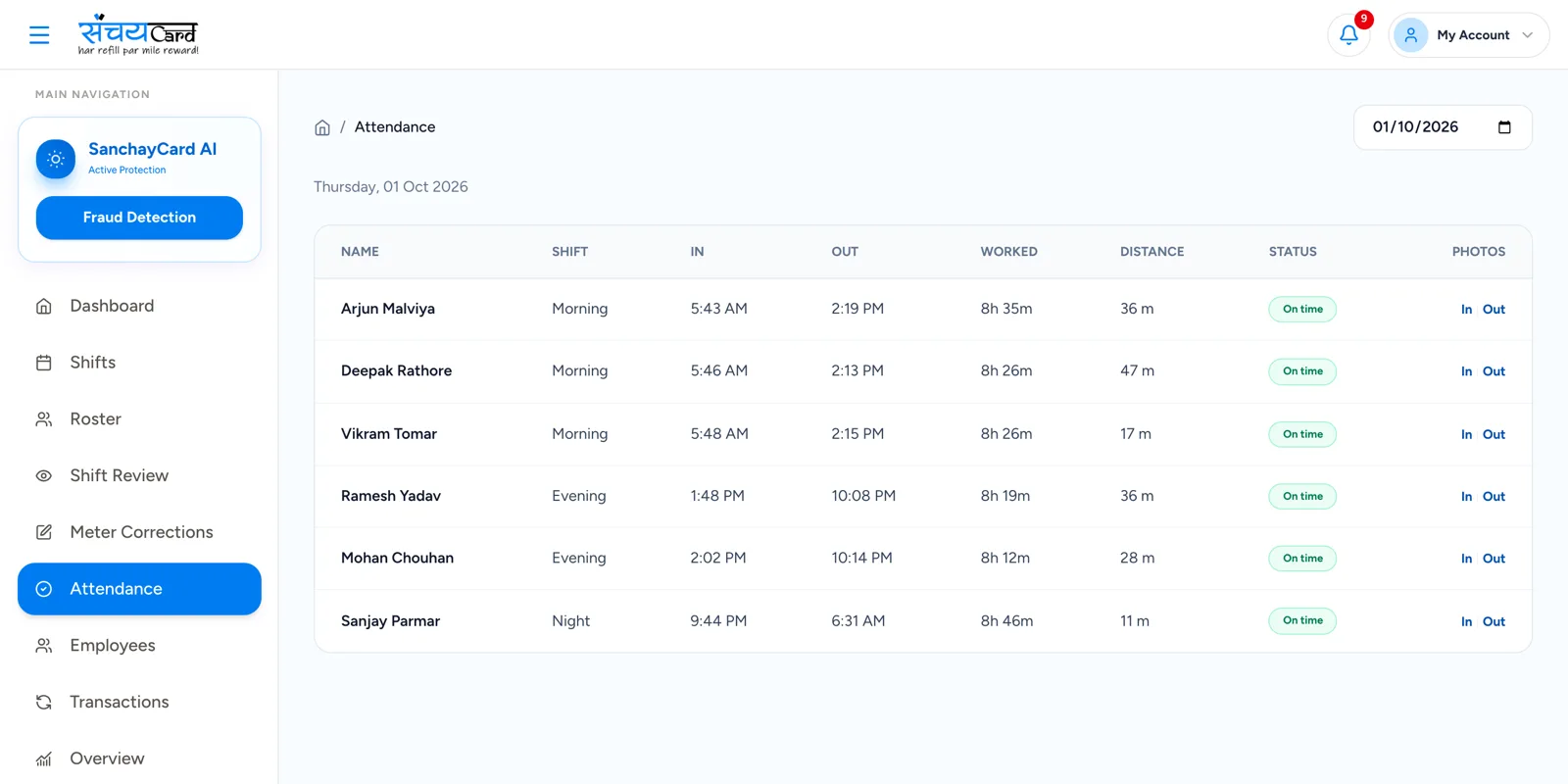
Task: Open the Dashboard menu item
Action: coord(139,306)
